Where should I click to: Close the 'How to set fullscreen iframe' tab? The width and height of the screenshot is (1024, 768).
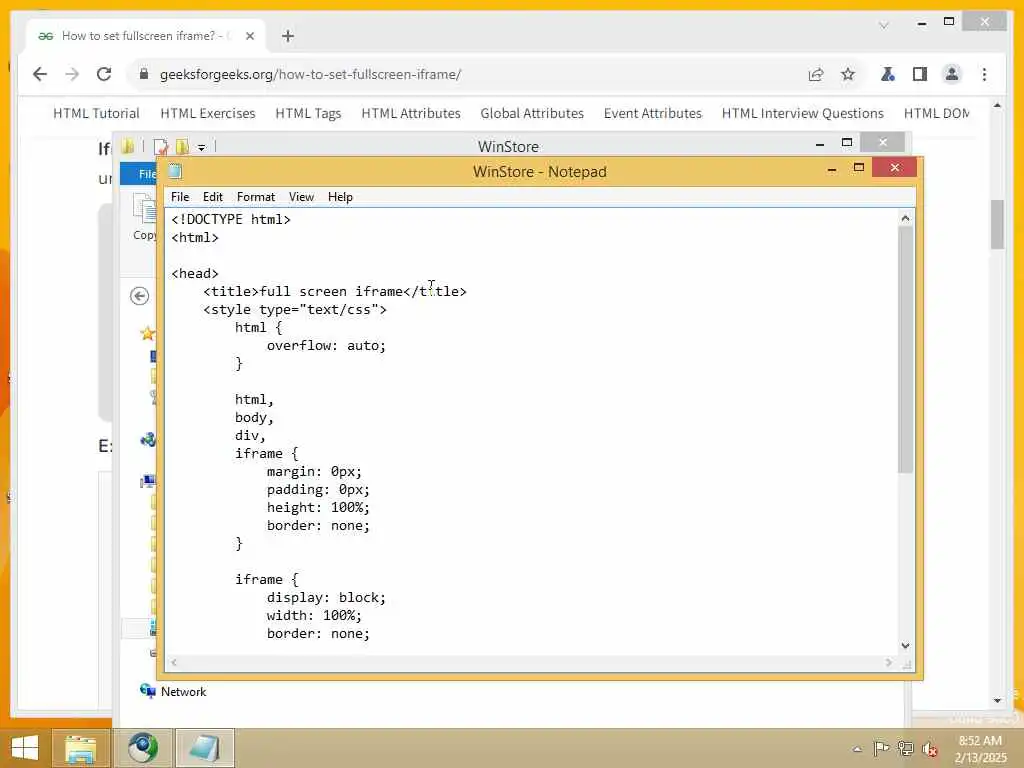coord(249,36)
